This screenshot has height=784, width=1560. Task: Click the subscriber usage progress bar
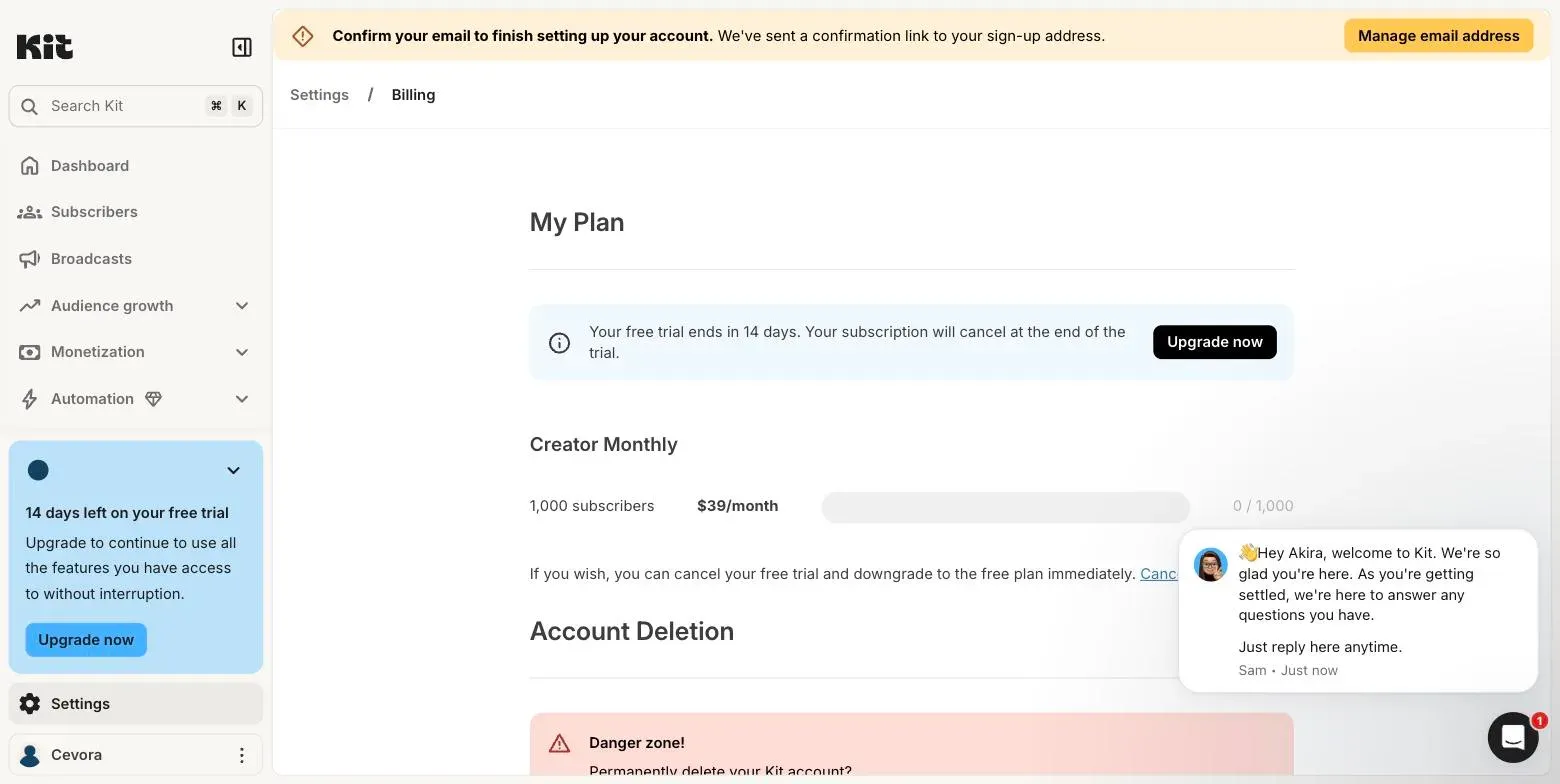pos(1005,507)
